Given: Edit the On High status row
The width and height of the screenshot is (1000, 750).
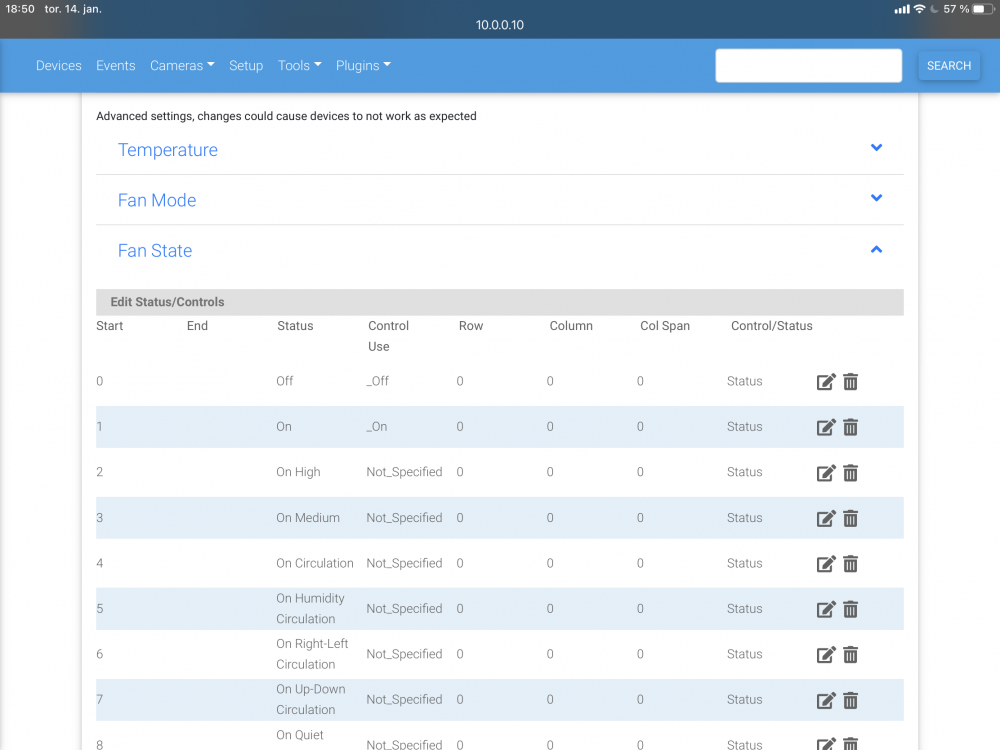Looking at the screenshot, I should (x=826, y=473).
